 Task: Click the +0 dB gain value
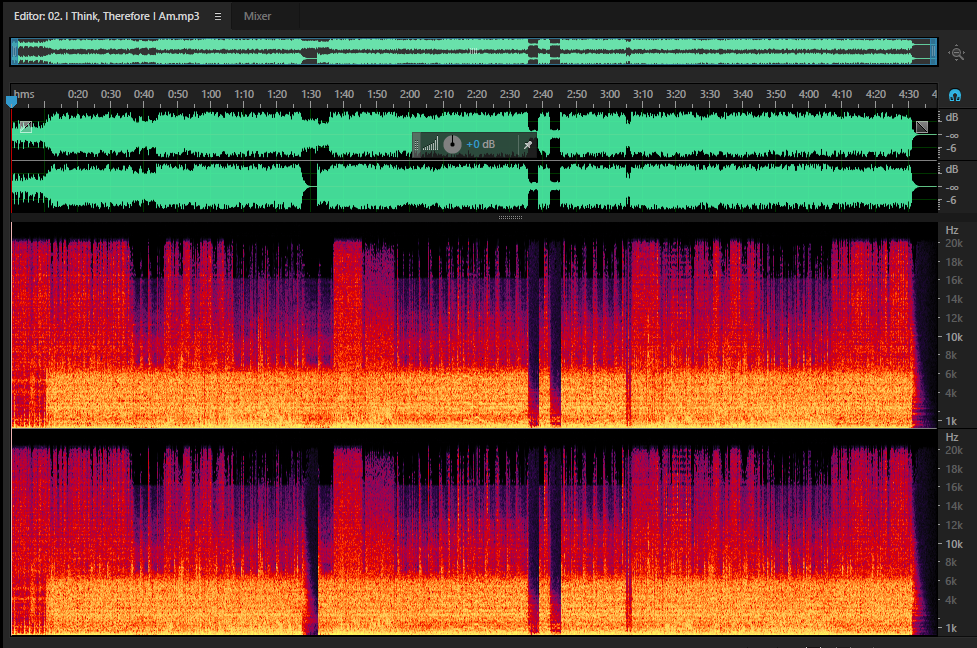pyautogui.click(x=480, y=145)
